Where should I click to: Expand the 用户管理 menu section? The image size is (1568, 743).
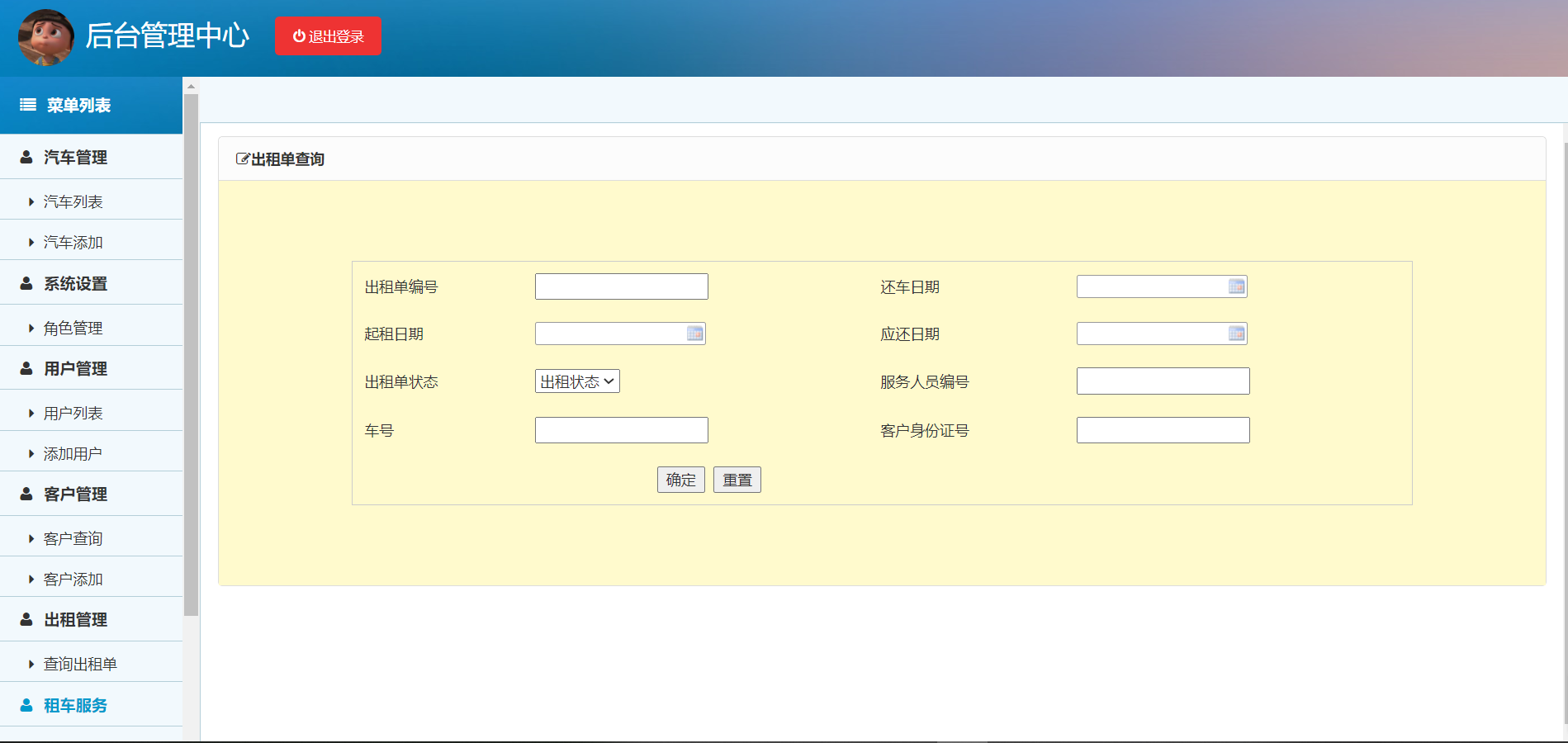coord(91,368)
